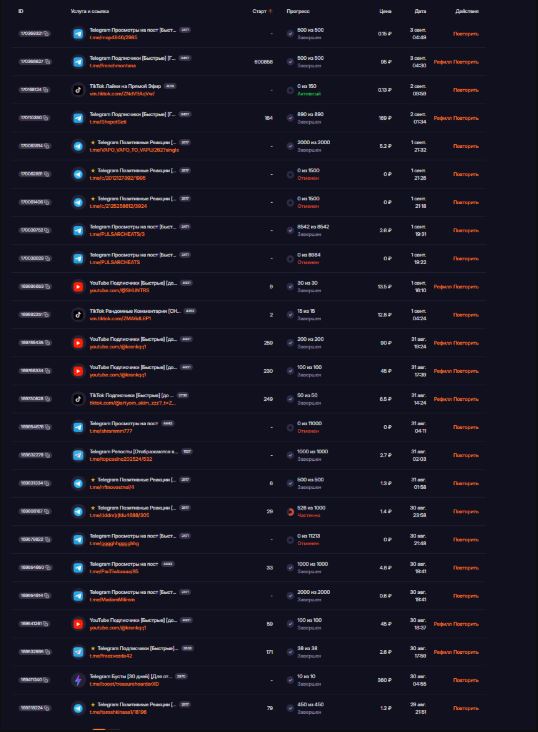This screenshot has height=732, width=538.
Task: Click Telegram icon of the Репосты order
Action: (x=78, y=455)
